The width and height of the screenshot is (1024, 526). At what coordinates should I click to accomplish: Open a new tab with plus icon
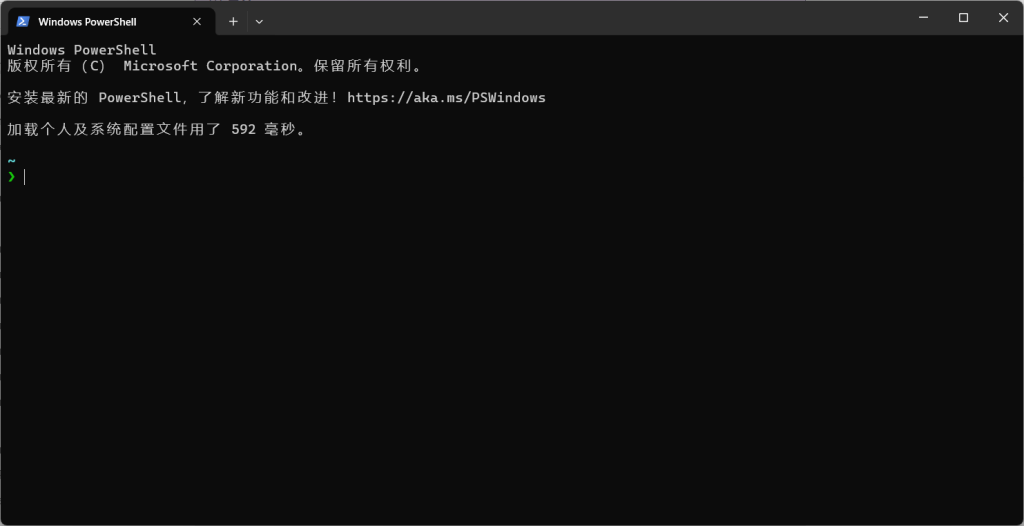tap(233, 22)
